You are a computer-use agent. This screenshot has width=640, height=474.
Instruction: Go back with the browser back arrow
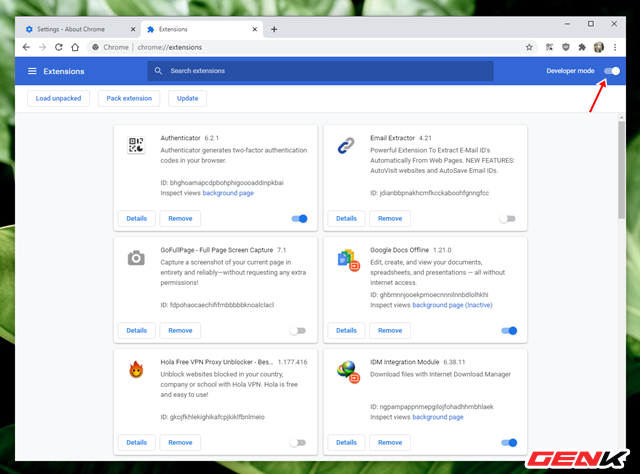[26, 47]
